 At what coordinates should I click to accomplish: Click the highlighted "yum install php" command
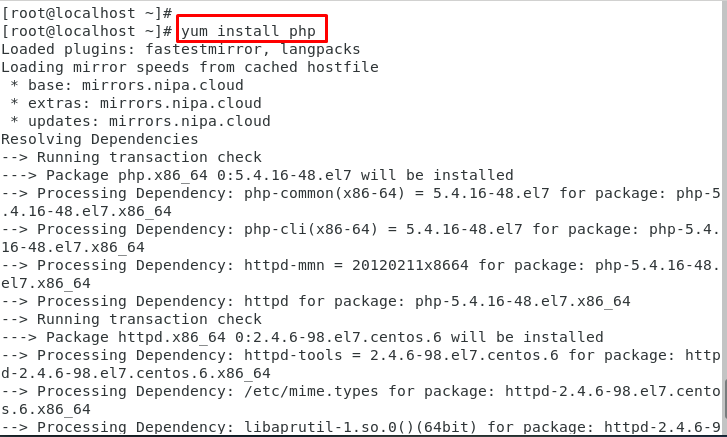coord(248,31)
